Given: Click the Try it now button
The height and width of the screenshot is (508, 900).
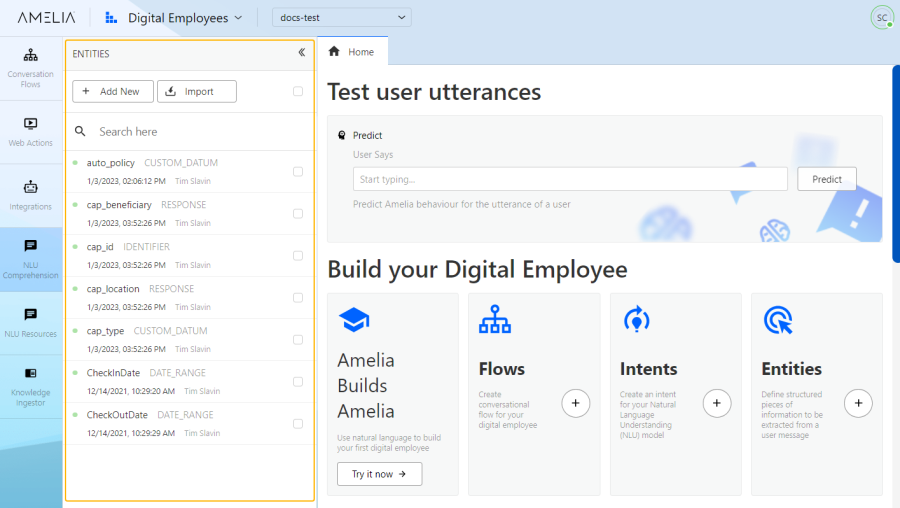Looking at the screenshot, I should [x=379, y=474].
